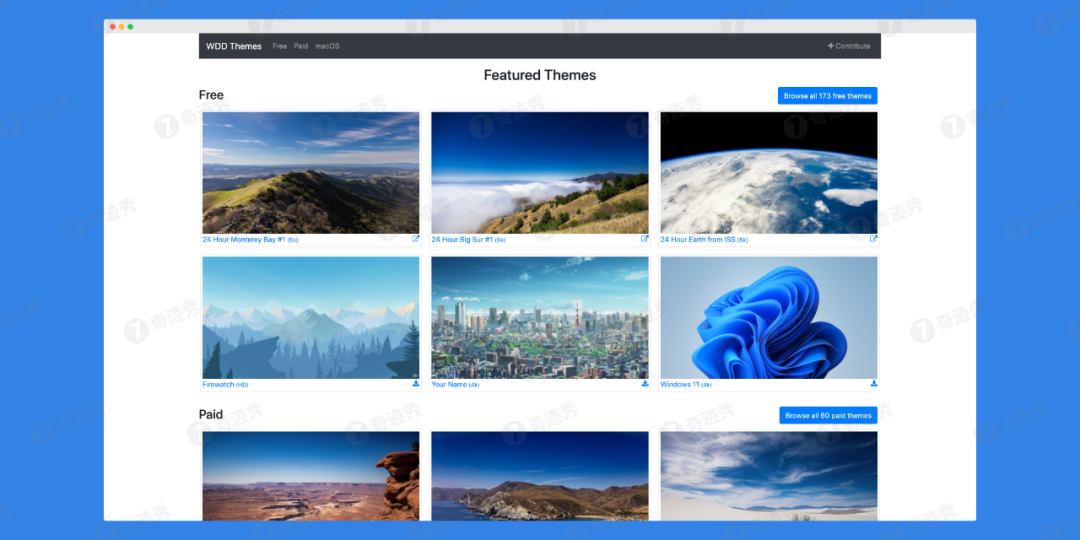
Task: Select the paid coastal island thumbnail
Action: (540, 476)
